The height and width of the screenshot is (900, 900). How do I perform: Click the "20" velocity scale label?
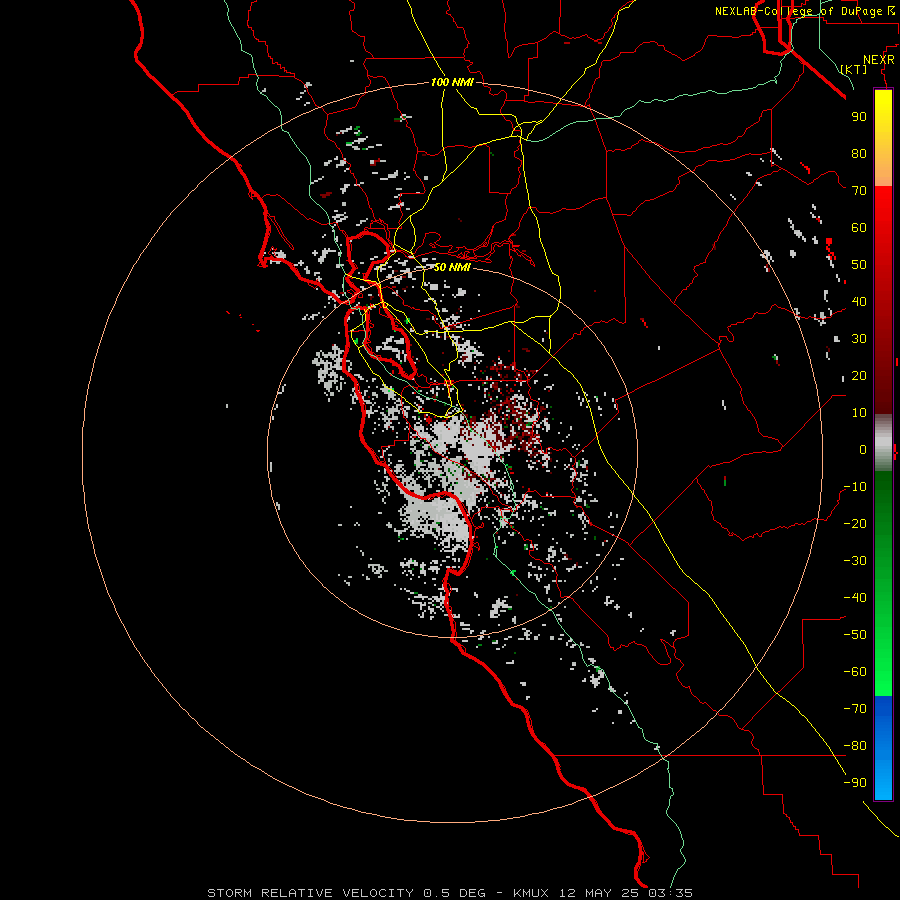859,375
